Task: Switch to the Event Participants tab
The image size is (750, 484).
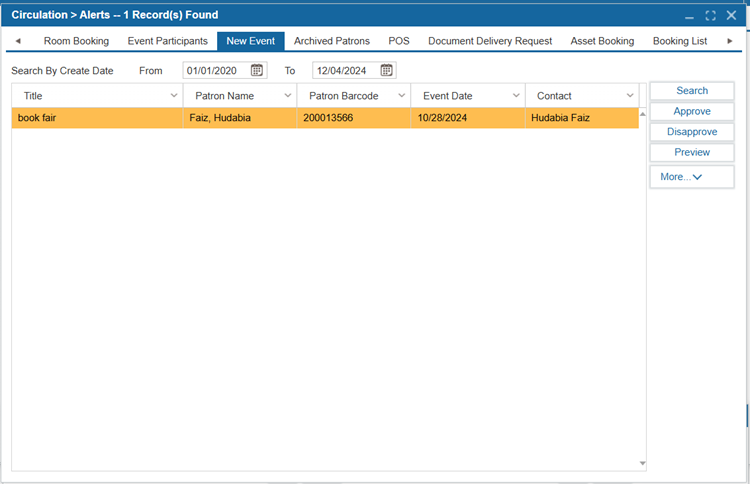Action: tap(167, 41)
